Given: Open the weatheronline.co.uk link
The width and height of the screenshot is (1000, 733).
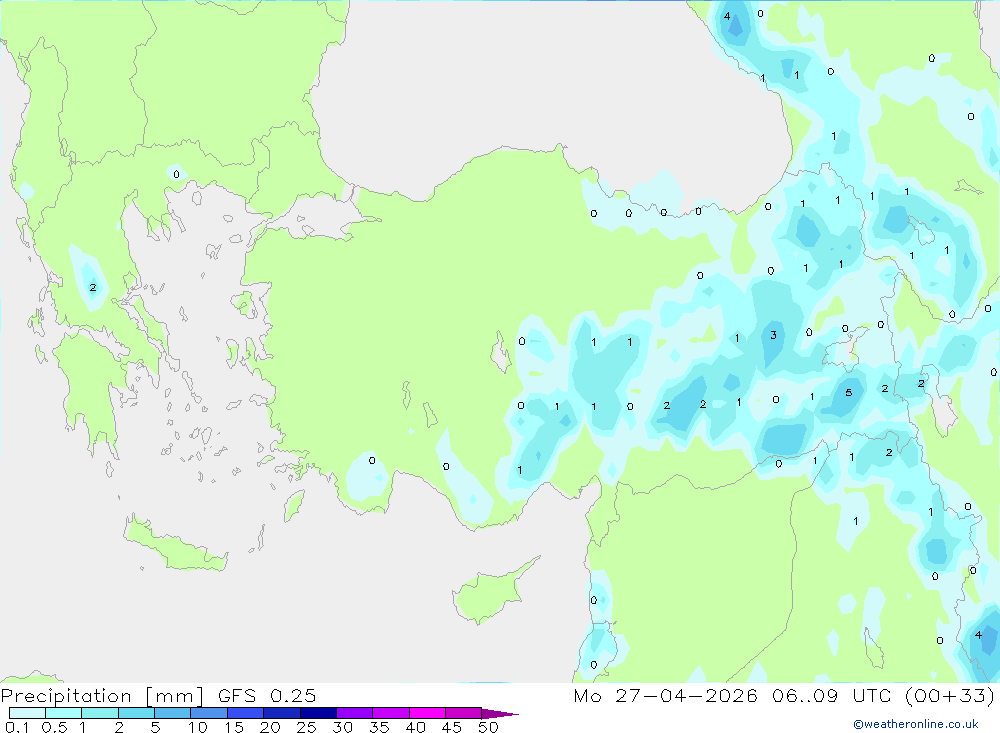Looking at the screenshot, I should pos(916,724).
